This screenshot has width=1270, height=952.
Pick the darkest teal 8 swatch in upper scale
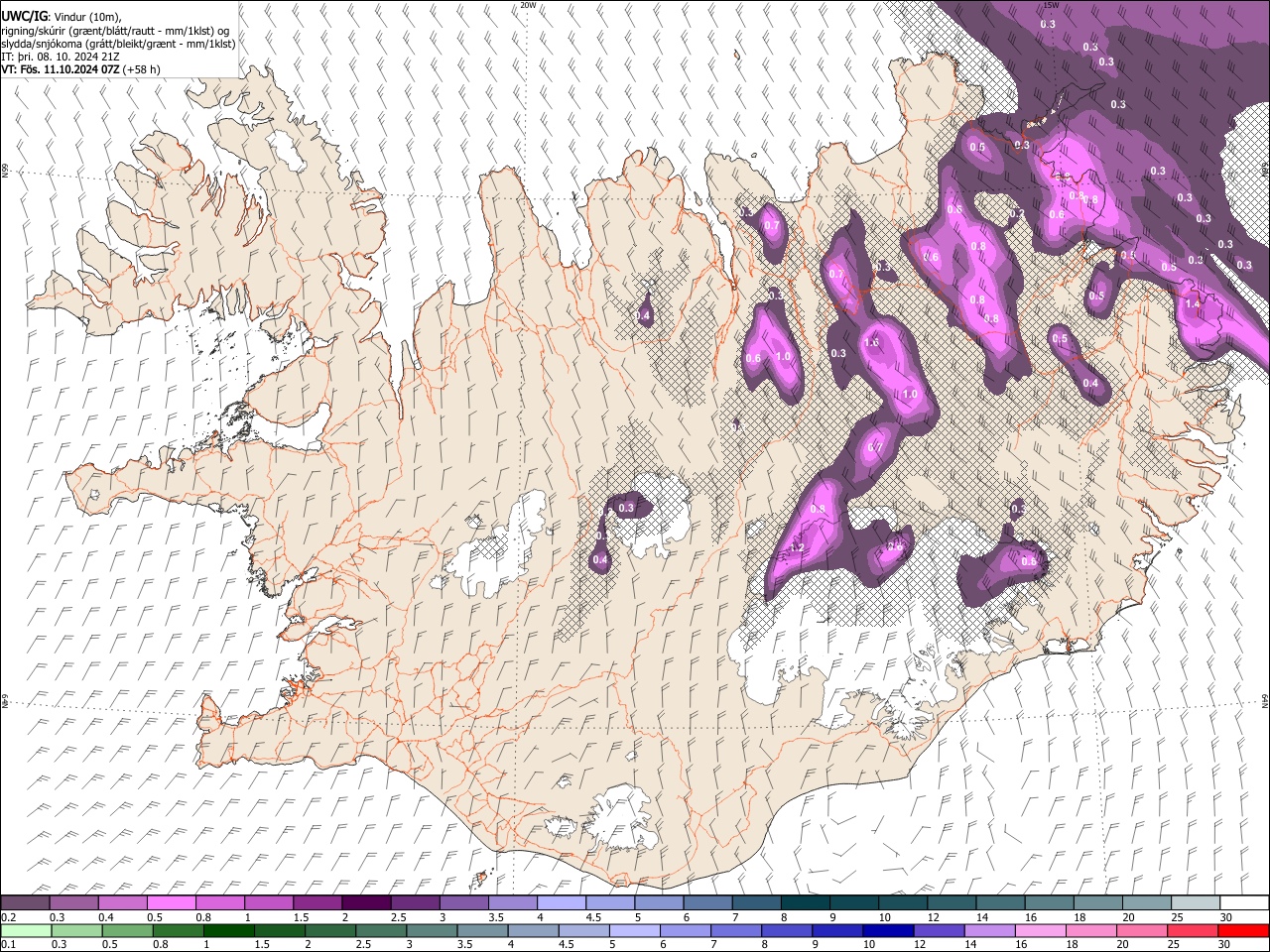point(806,903)
